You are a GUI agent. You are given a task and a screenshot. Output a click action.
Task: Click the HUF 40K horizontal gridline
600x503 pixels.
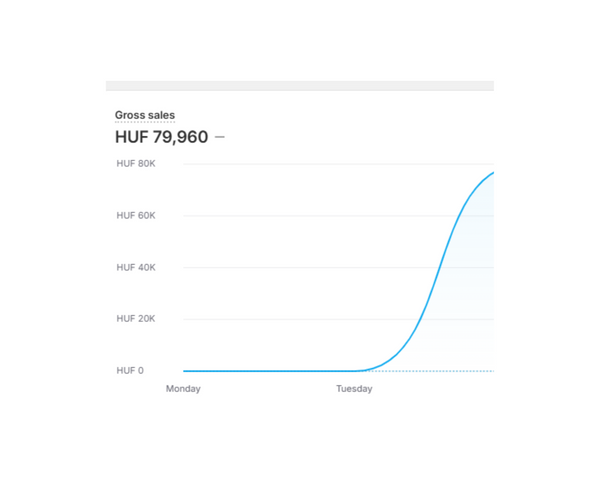(300, 268)
